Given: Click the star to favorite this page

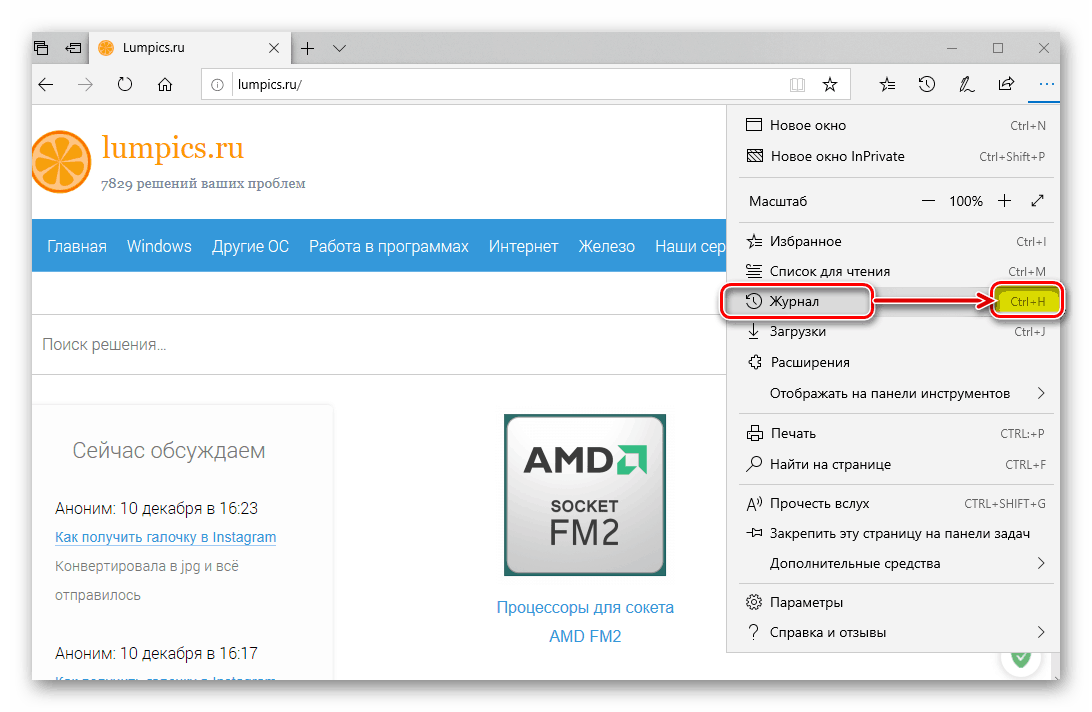Looking at the screenshot, I should tap(829, 85).
